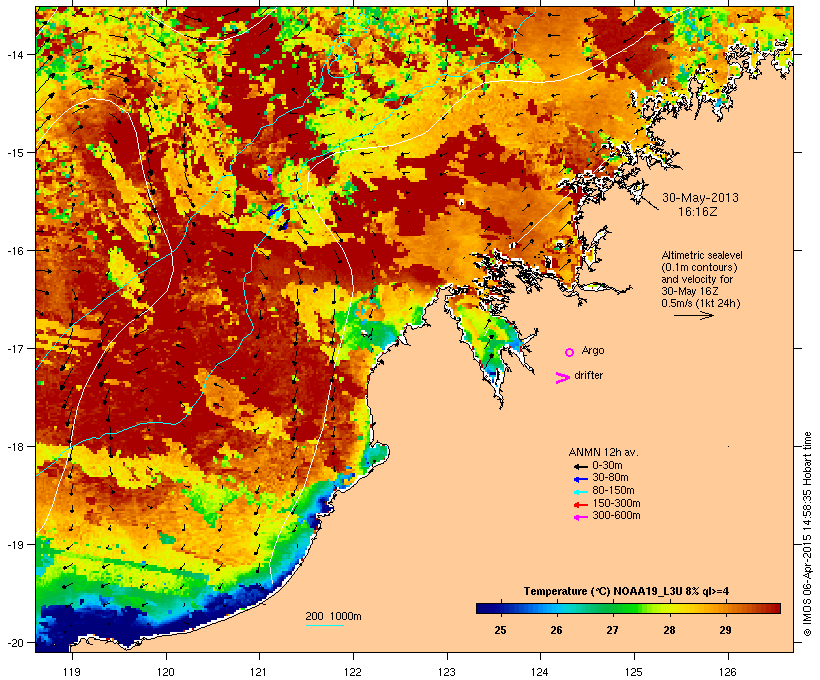
Task: Click the IMOS Hobart time copyright text
Action: pyautogui.click(x=807, y=534)
